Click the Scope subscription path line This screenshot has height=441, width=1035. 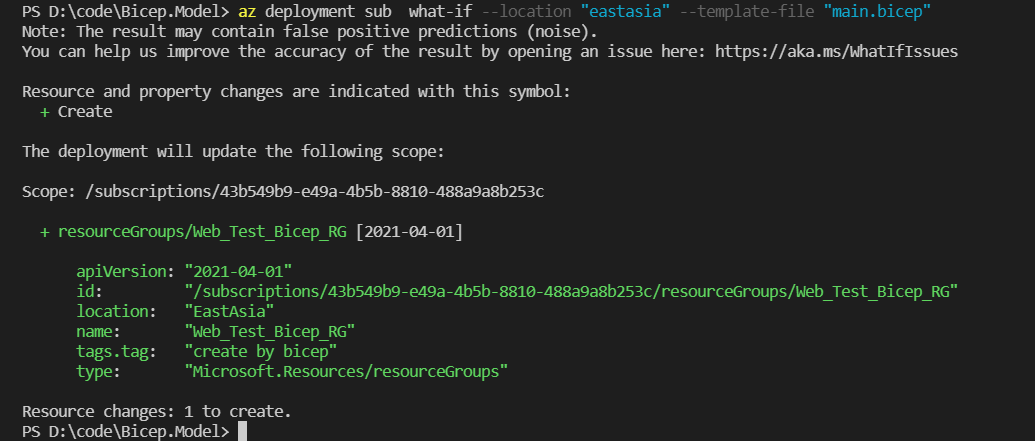[282, 191]
